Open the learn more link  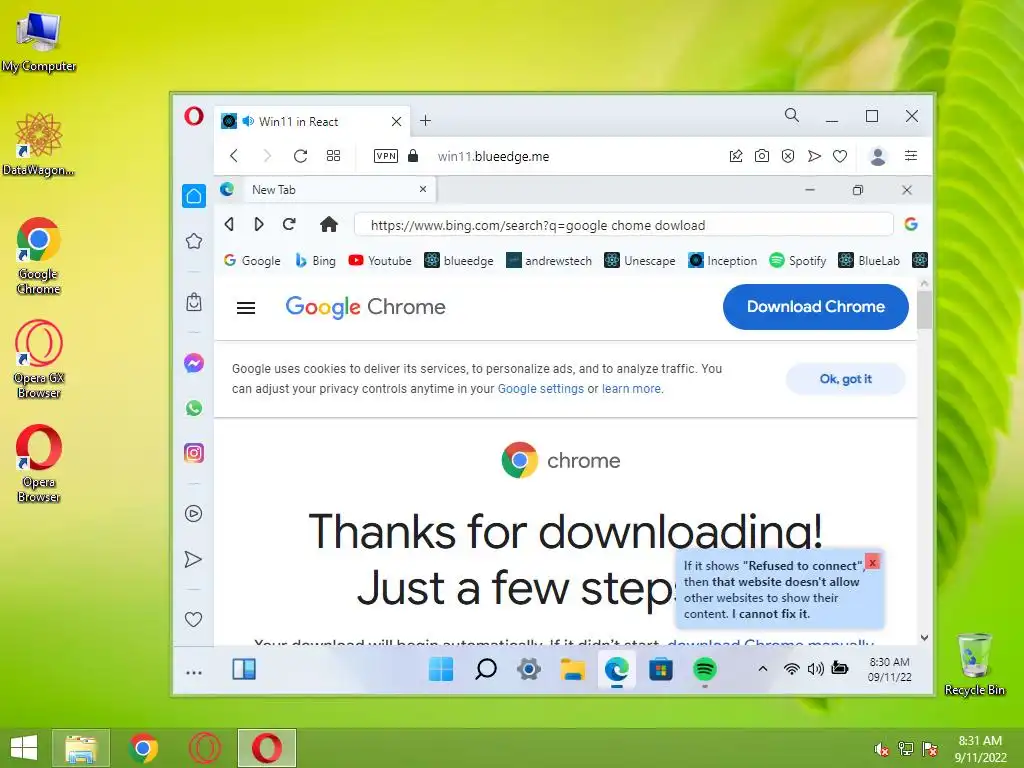(631, 389)
